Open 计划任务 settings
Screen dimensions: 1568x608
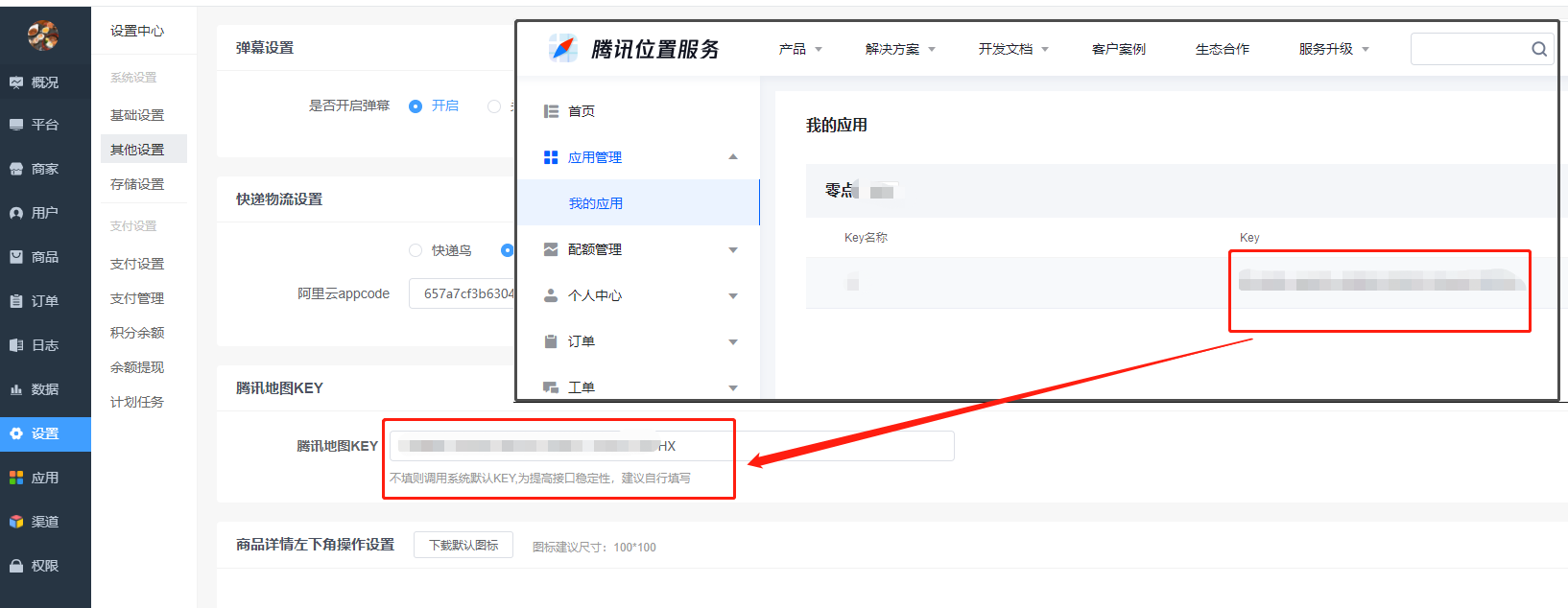(x=137, y=402)
